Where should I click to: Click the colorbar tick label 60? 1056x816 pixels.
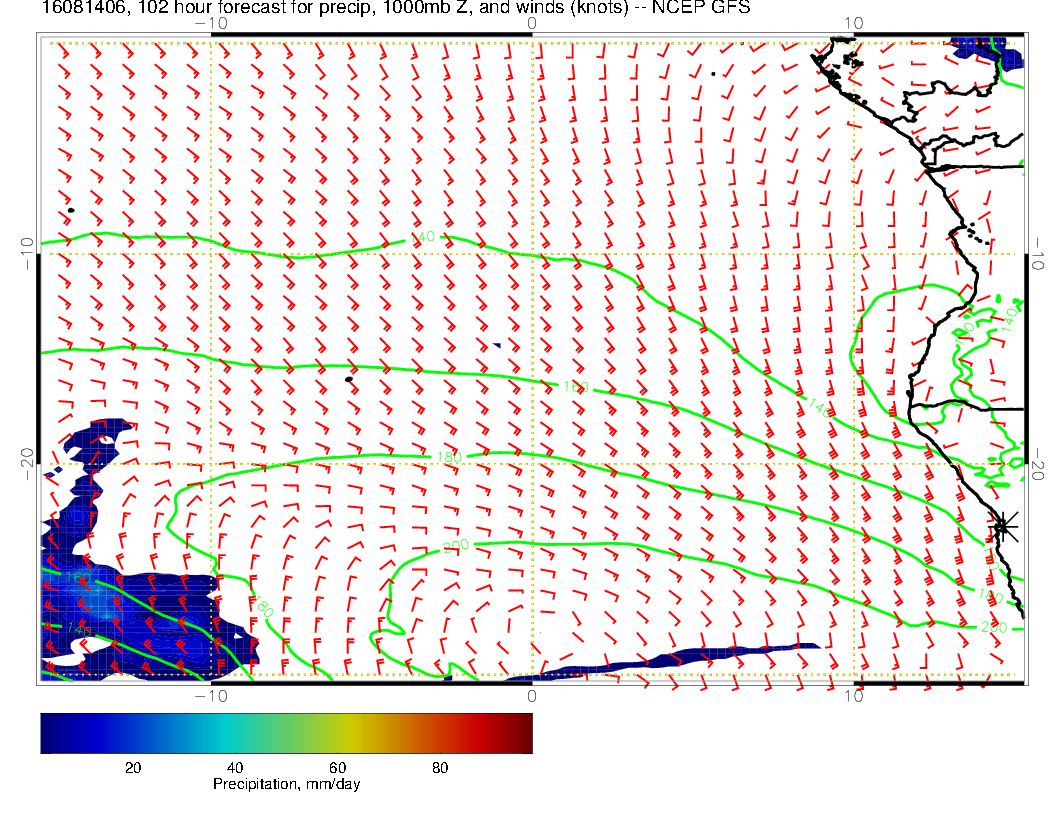tap(337, 768)
